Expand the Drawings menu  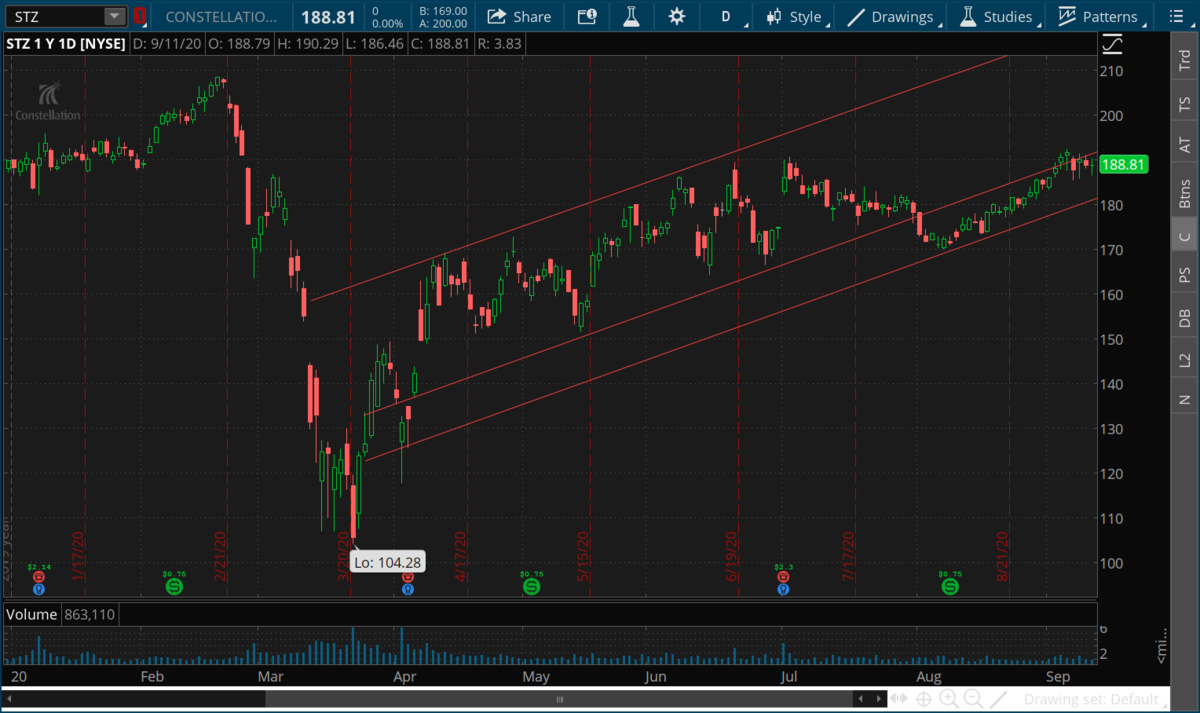[x=890, y=17]
